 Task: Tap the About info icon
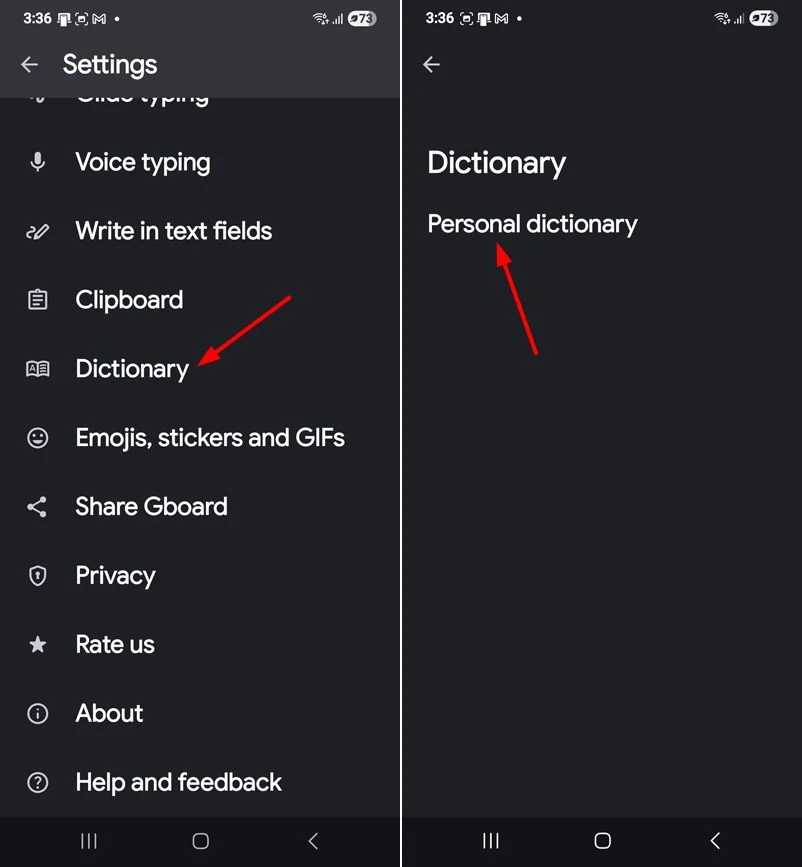[x=38, y=713]
